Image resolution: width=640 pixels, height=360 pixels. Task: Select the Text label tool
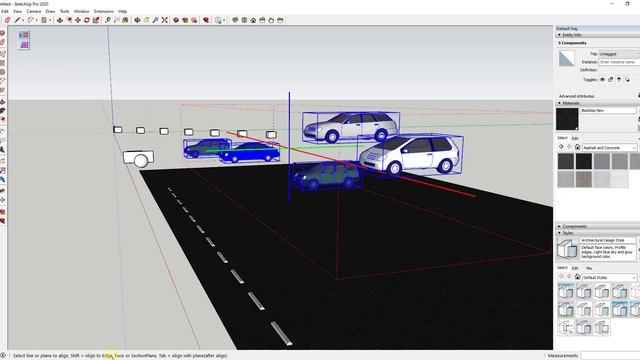tap(117, 20)
